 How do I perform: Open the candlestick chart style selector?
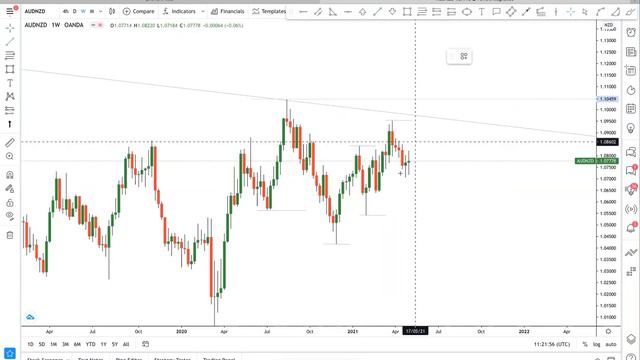[111, 11]
